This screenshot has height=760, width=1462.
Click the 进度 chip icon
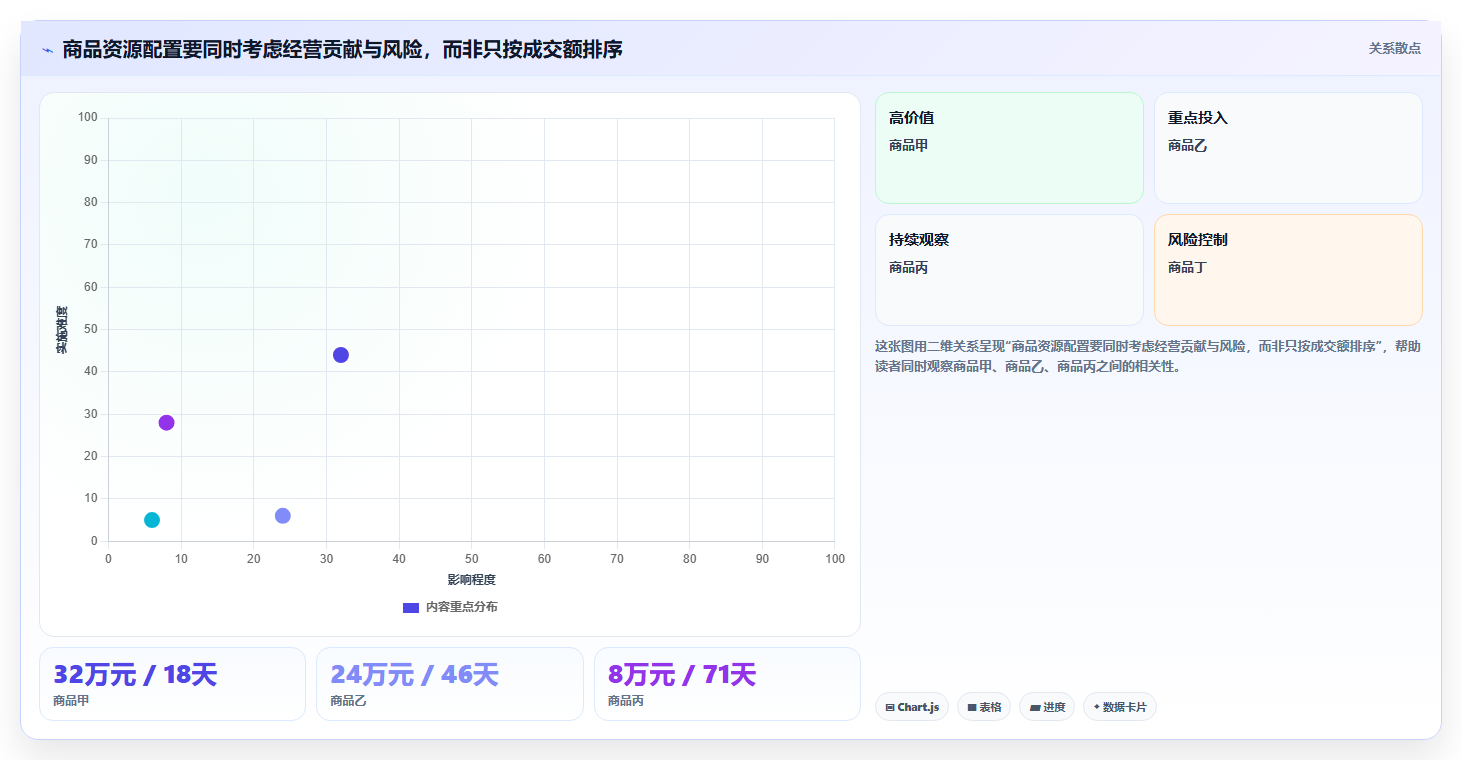pyautogui.click(x=1035, y=708)
